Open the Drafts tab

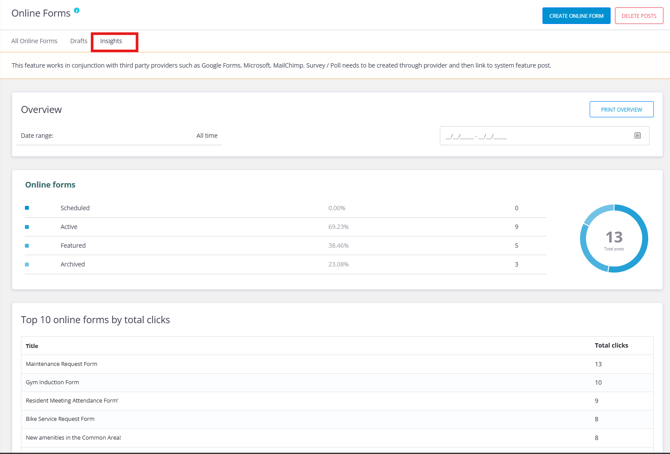point(79,41)
